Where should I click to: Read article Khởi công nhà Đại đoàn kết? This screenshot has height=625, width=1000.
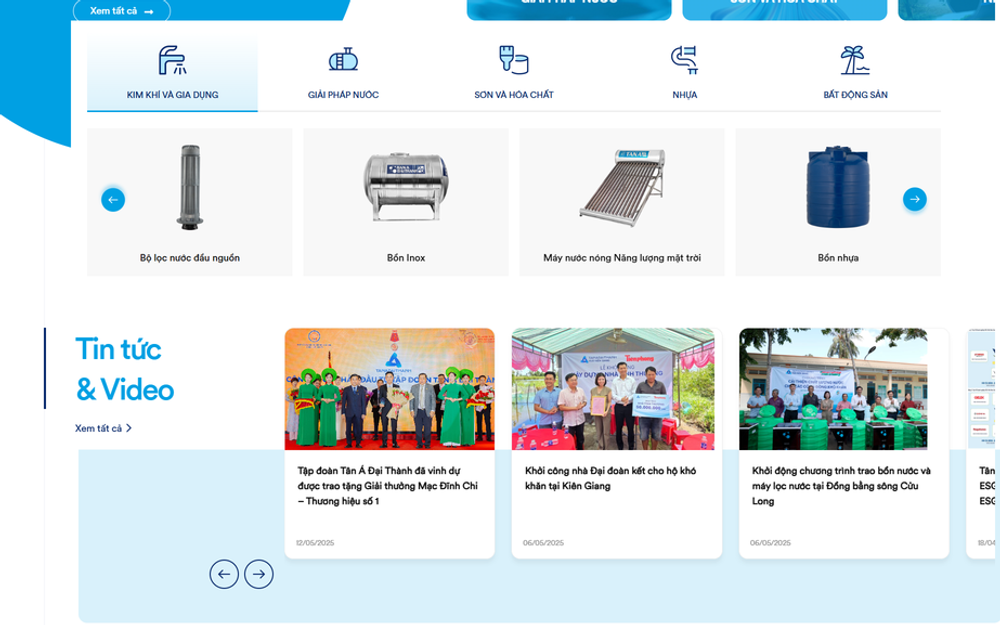[610, 478]
